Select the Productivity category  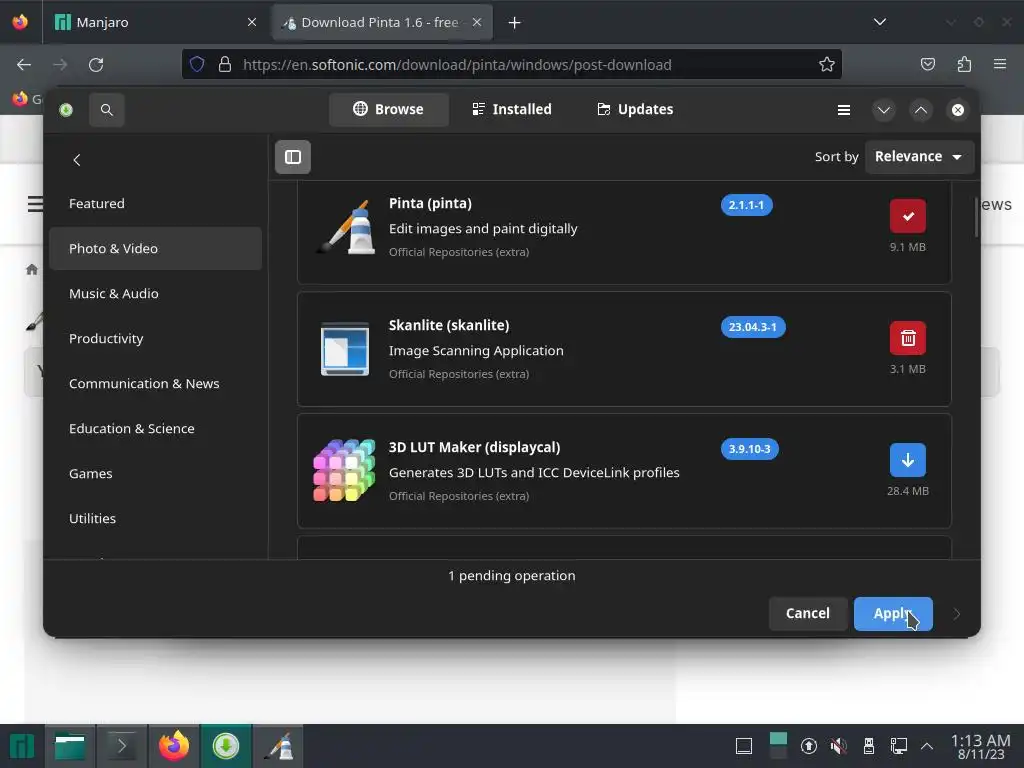click(155, 338)
